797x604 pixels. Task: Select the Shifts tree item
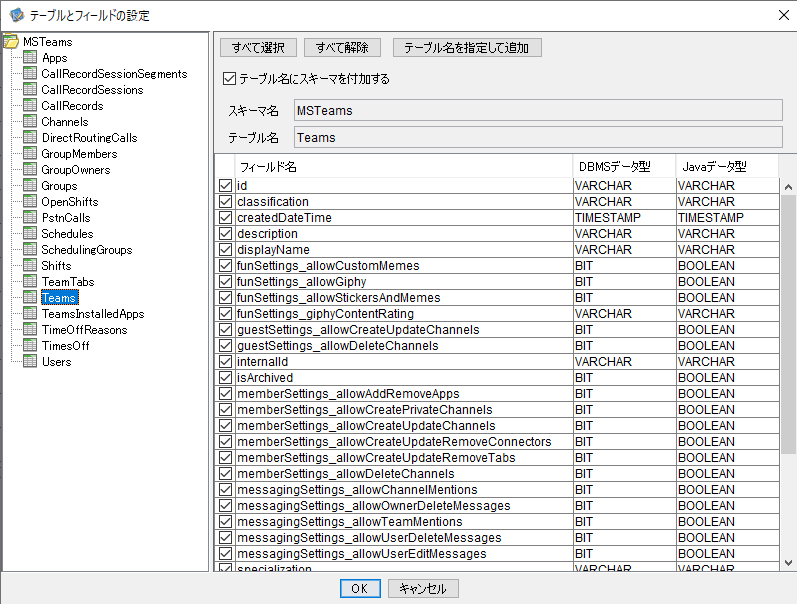pyautogui.click(x=56, y=265)
